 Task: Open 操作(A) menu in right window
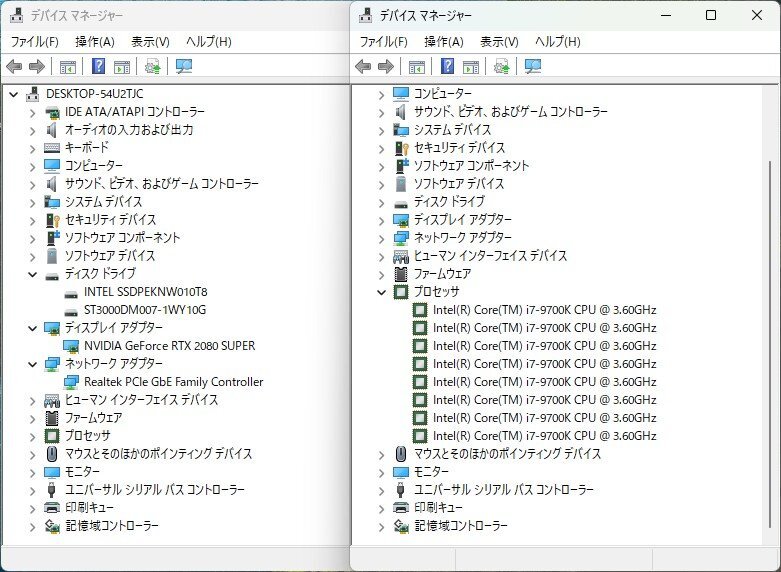point(444,42)
